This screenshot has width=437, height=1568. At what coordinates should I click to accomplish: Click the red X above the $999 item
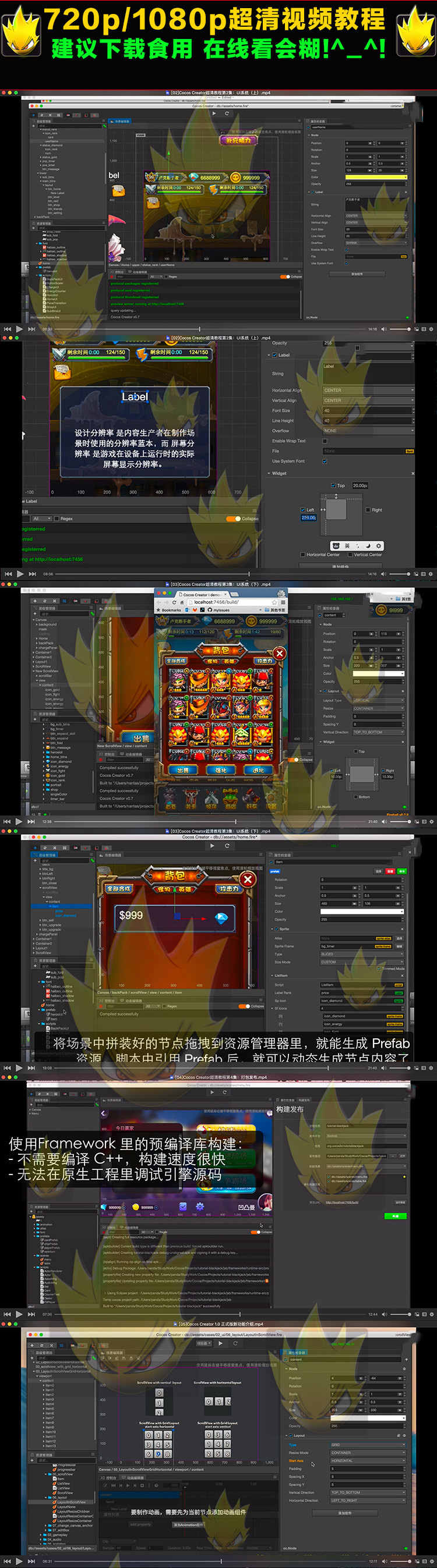click(x=248, y=879)
